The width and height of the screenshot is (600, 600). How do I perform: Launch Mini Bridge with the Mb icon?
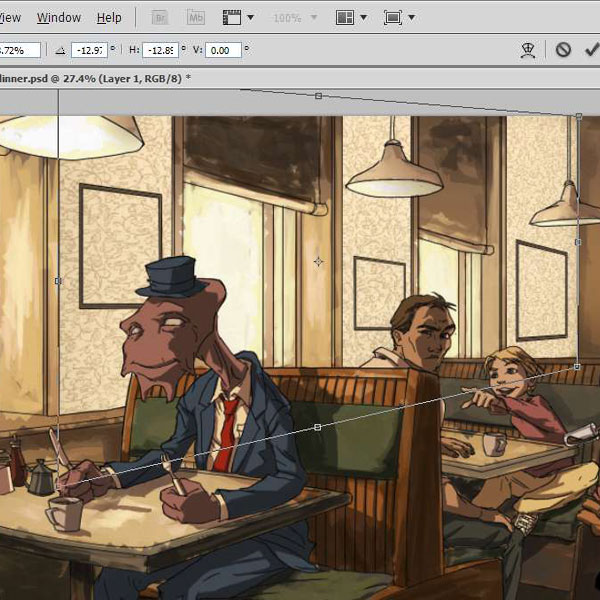coord(196,18)
